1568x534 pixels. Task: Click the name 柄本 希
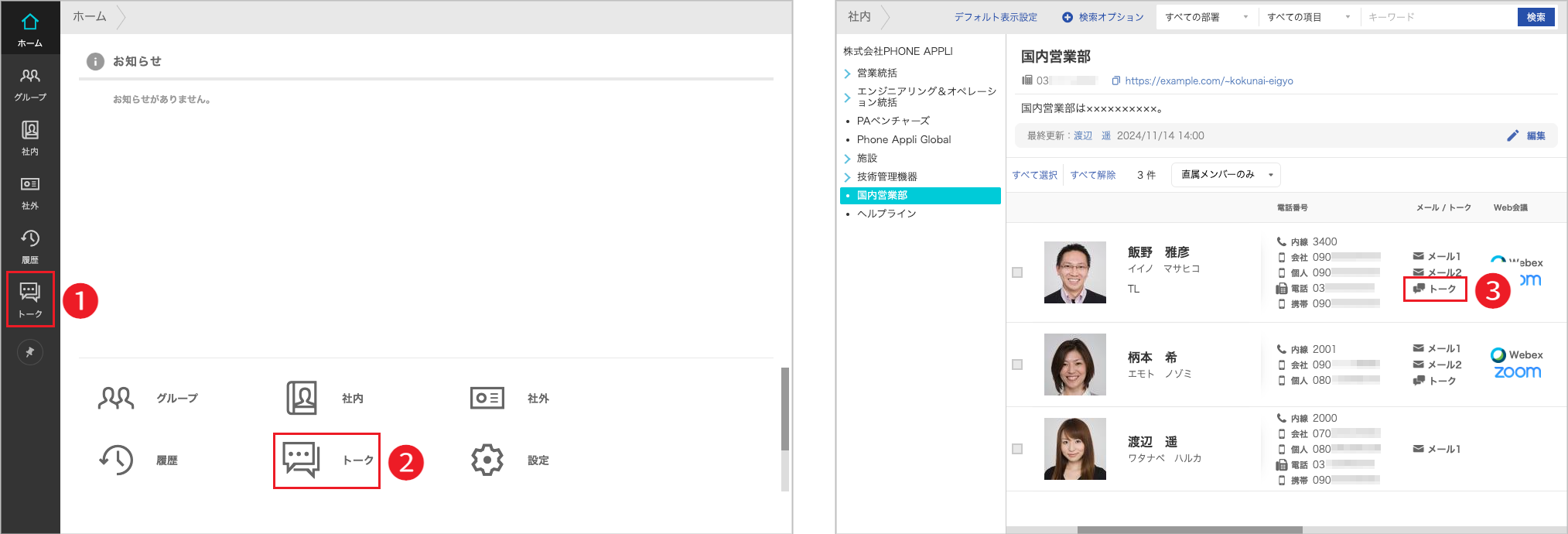click(x=1153, y=358)
